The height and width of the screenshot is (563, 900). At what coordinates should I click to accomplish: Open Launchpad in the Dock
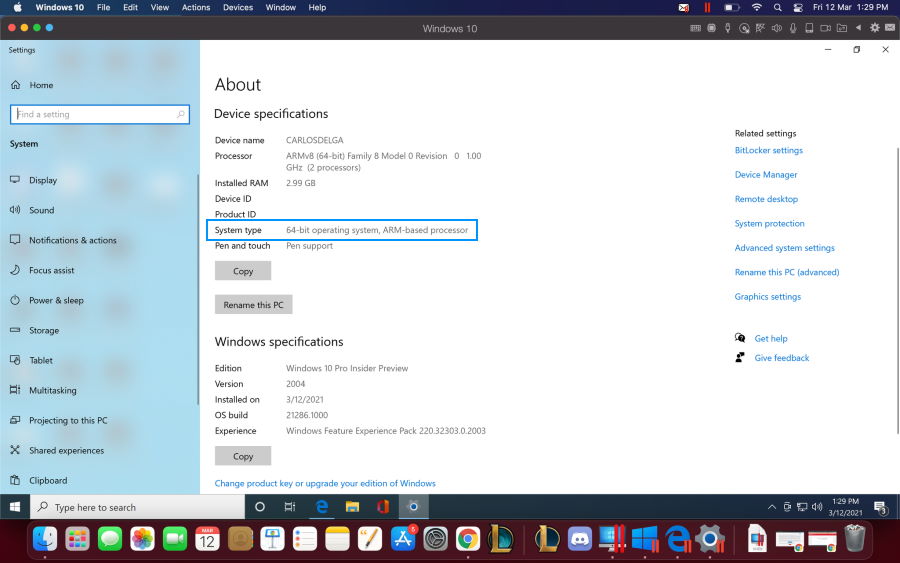tap(77, 539)
